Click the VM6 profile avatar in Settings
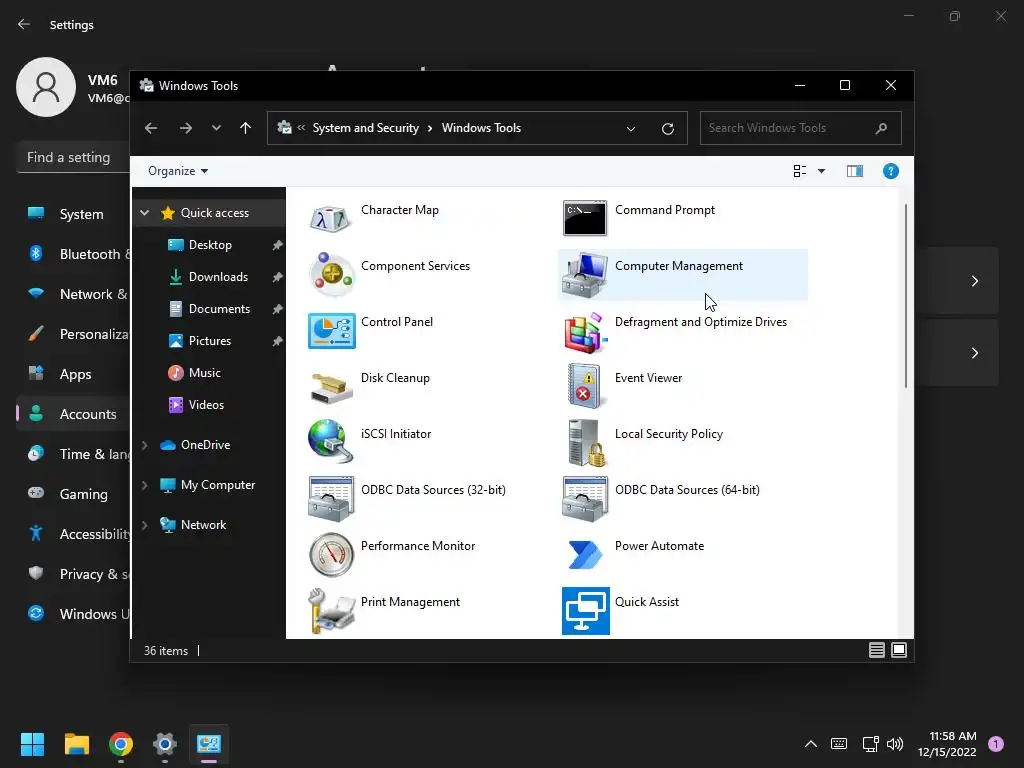Screen dimensions: 1024x768 pos(46,87)
